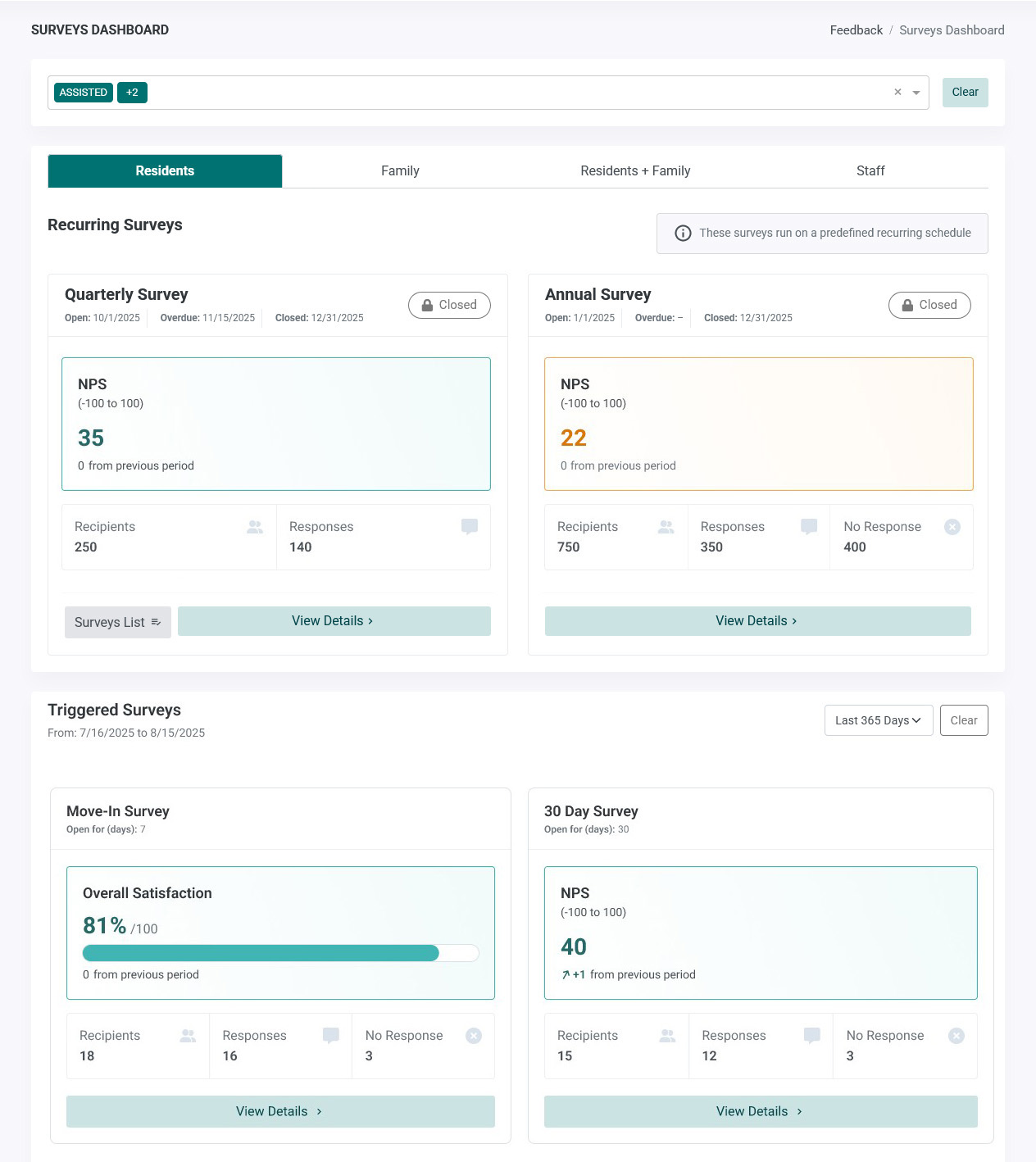Clear selections with the filter x icon

click(897, 93)
